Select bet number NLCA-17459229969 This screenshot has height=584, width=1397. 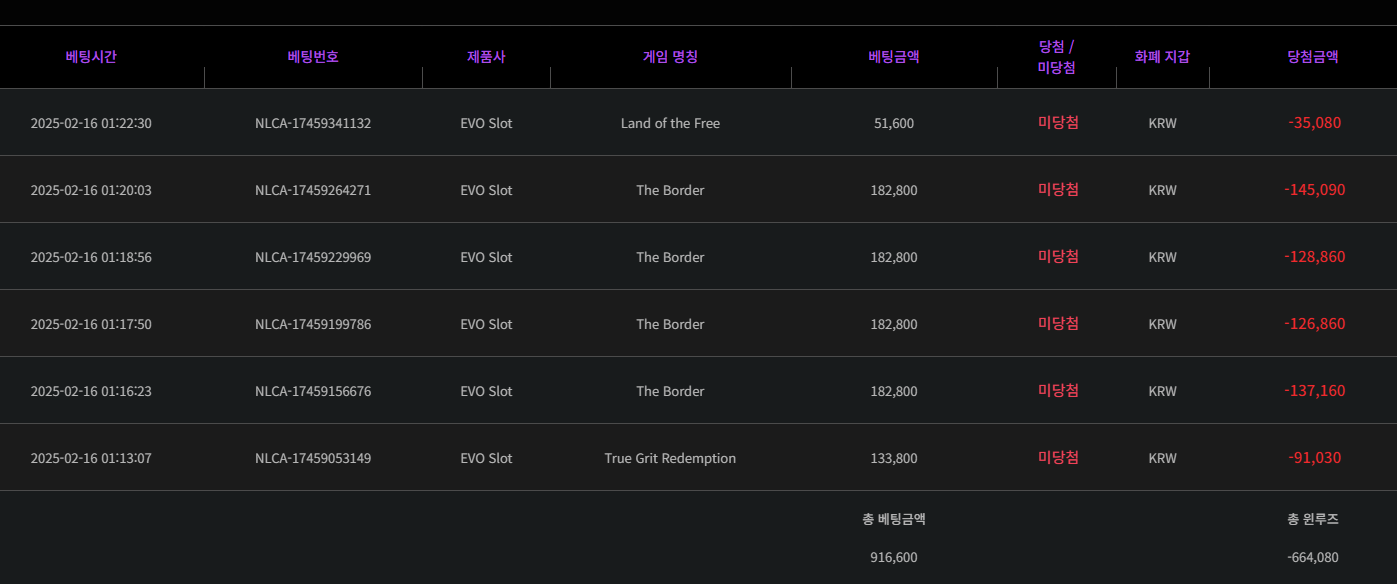pyautogui.click(x=313, y=258)
